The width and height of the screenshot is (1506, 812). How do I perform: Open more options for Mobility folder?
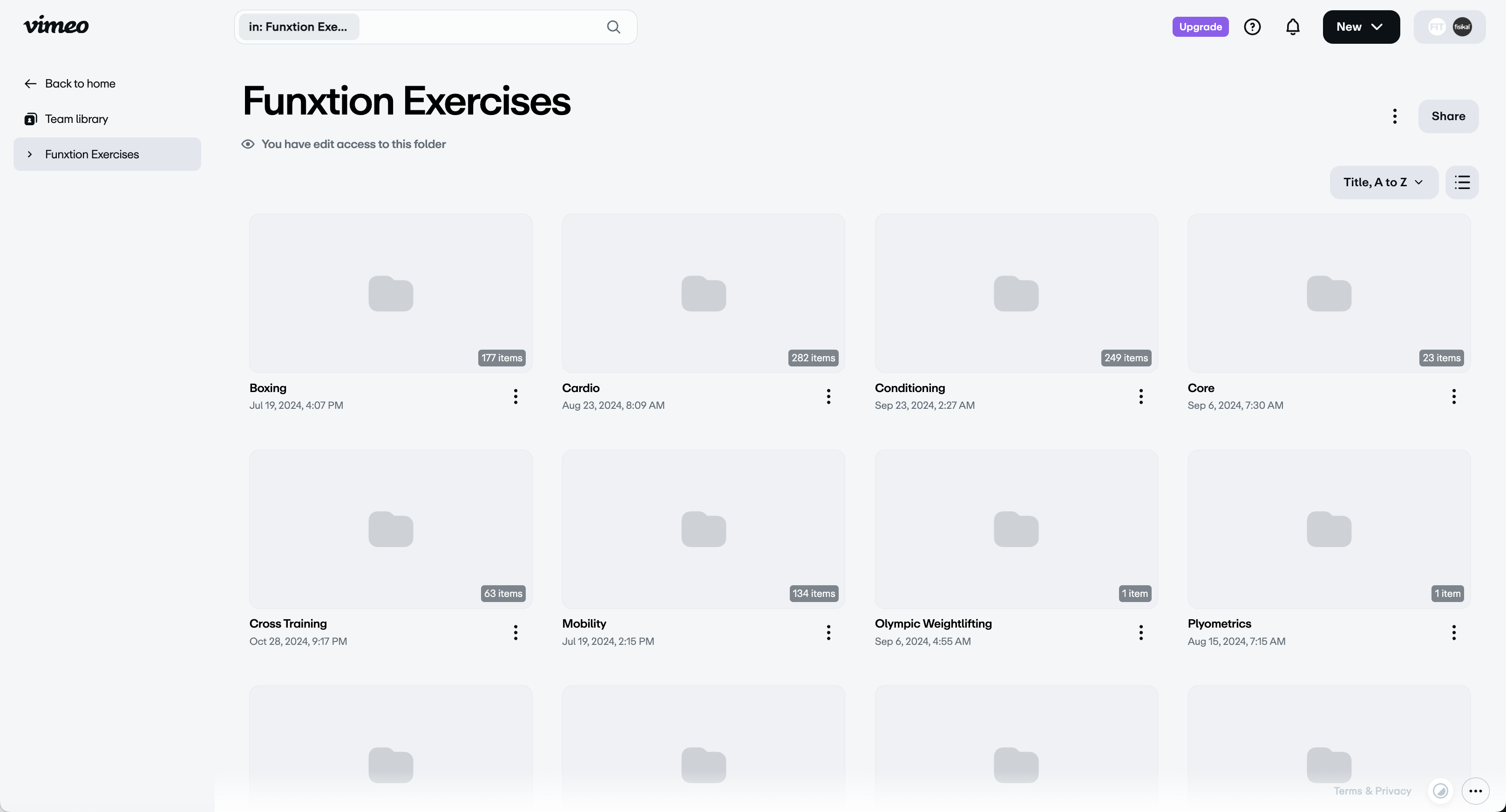coord(828,633)
